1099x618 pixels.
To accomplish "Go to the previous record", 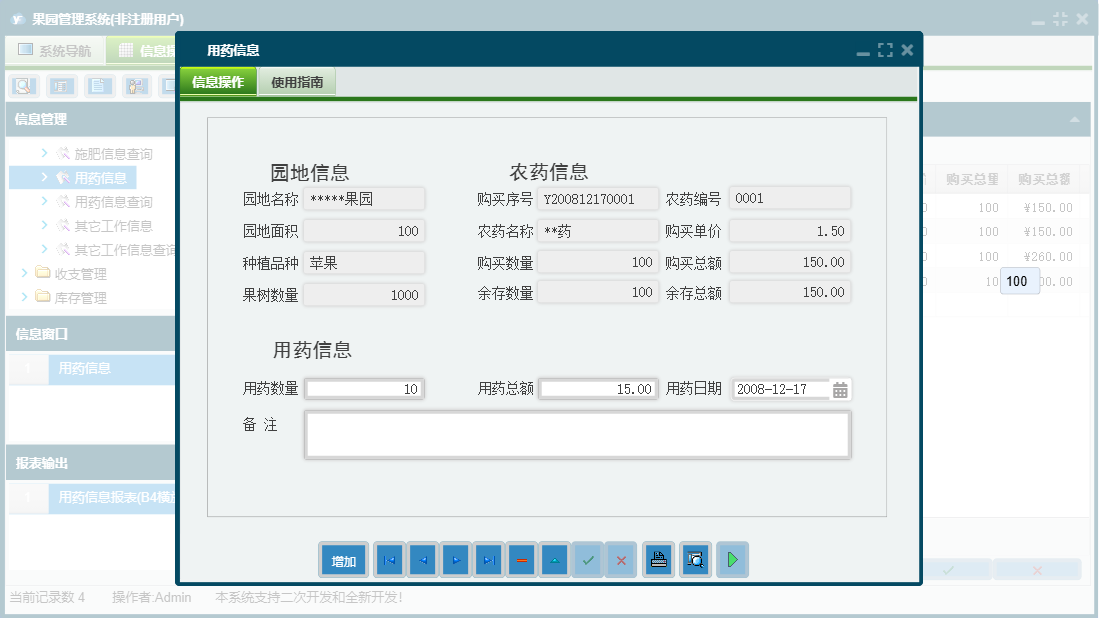I will click(x=422, y=560).
